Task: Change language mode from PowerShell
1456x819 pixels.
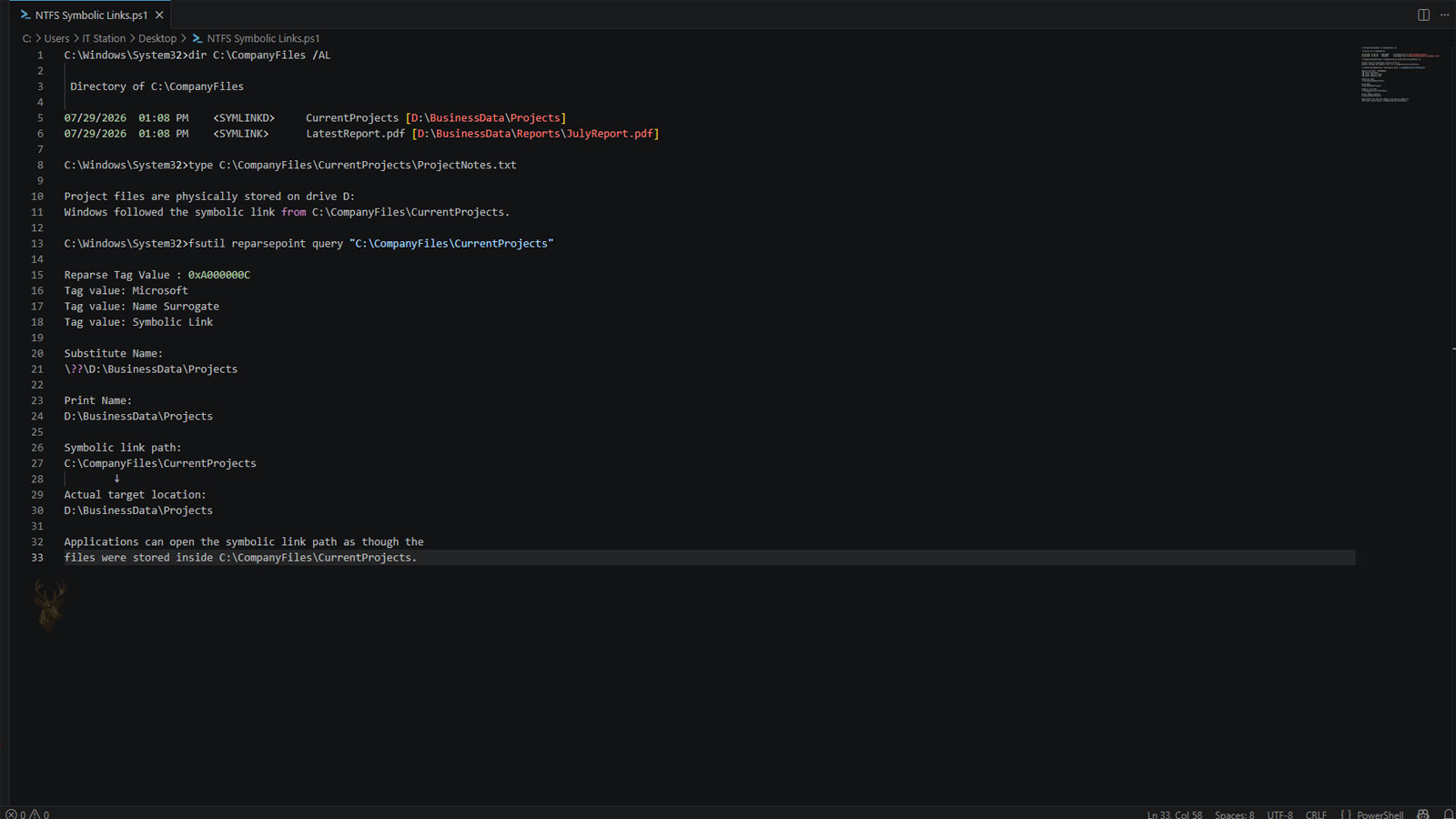Action: (x=1380, y=814)
